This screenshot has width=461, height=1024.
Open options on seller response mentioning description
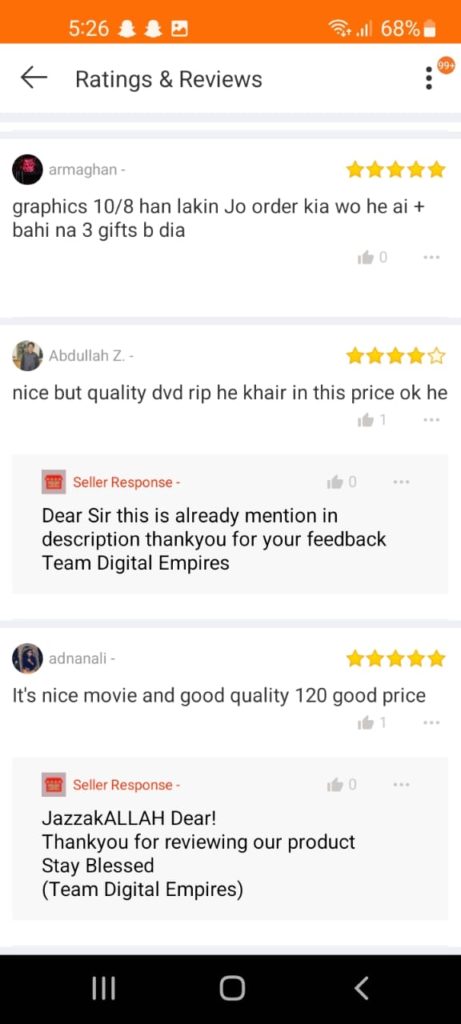pos(401,483)
